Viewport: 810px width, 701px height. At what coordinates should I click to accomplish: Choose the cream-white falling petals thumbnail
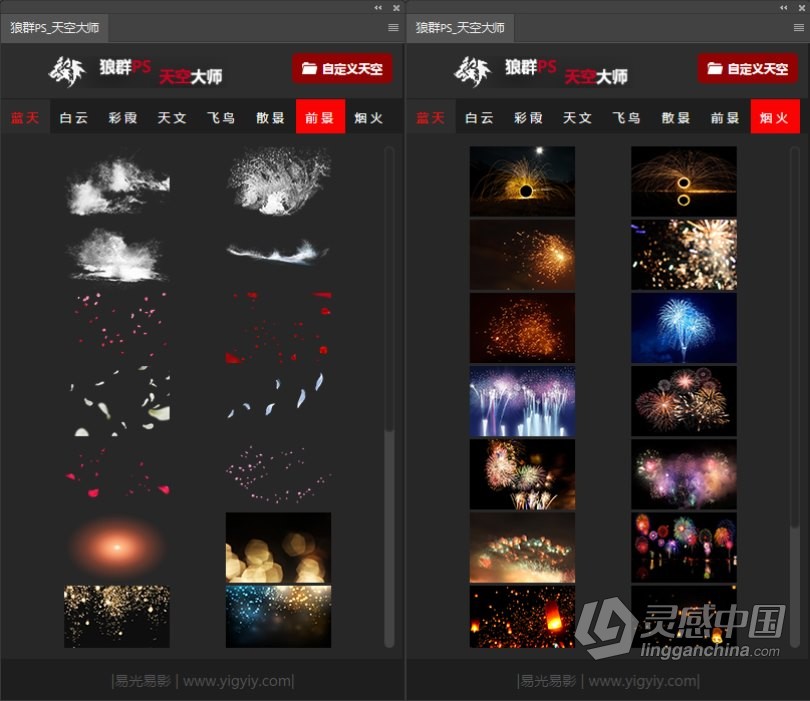(117, 402)
